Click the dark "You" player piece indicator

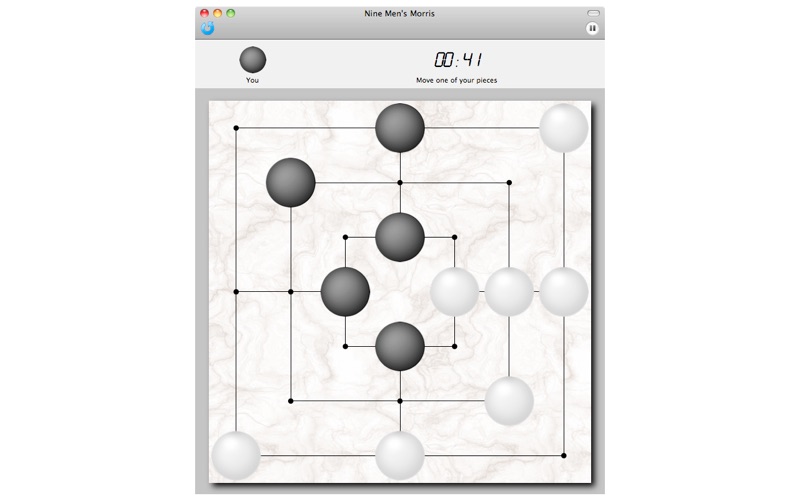point(253,60)
